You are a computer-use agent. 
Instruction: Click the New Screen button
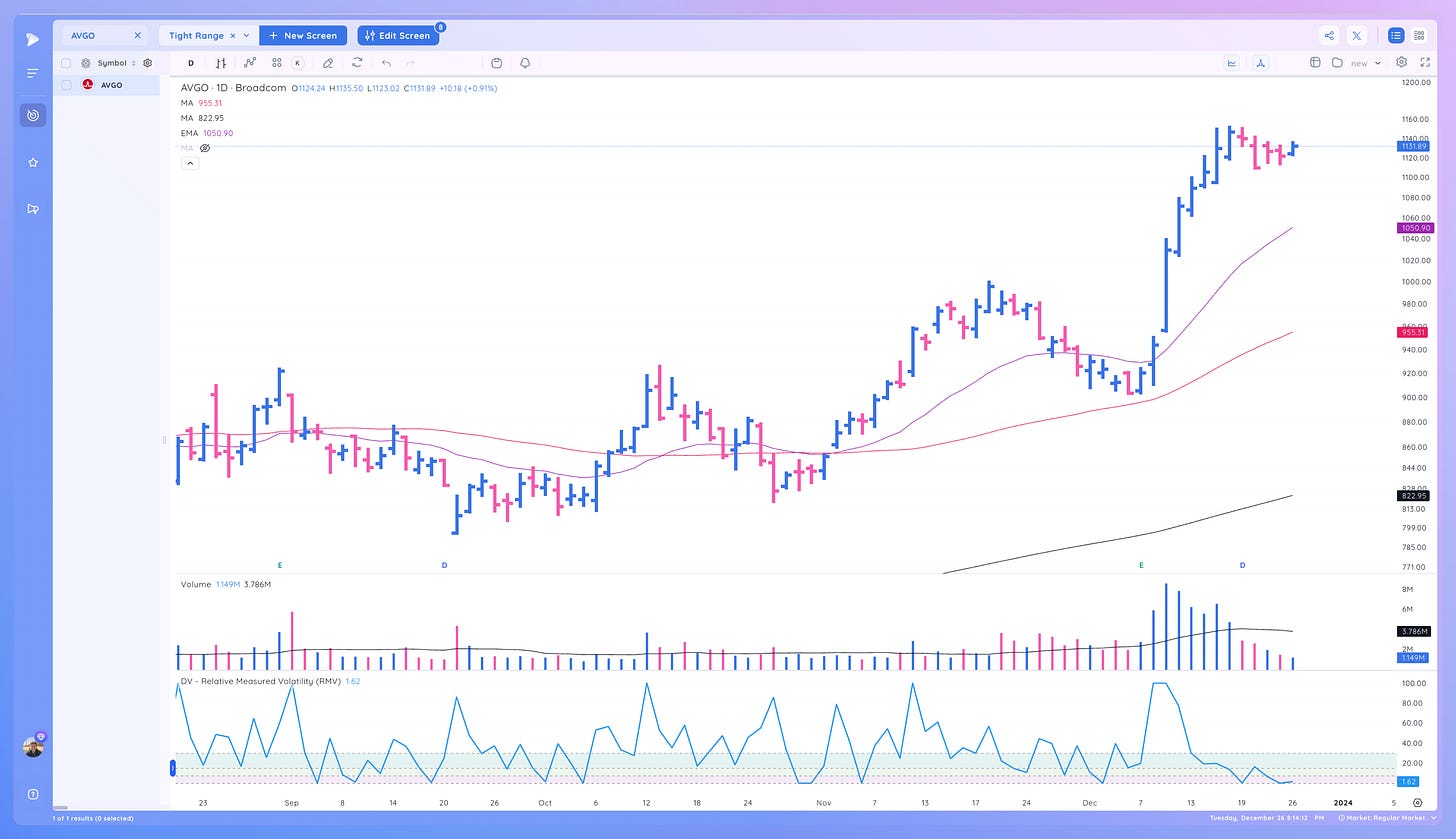tap(303, 36)
